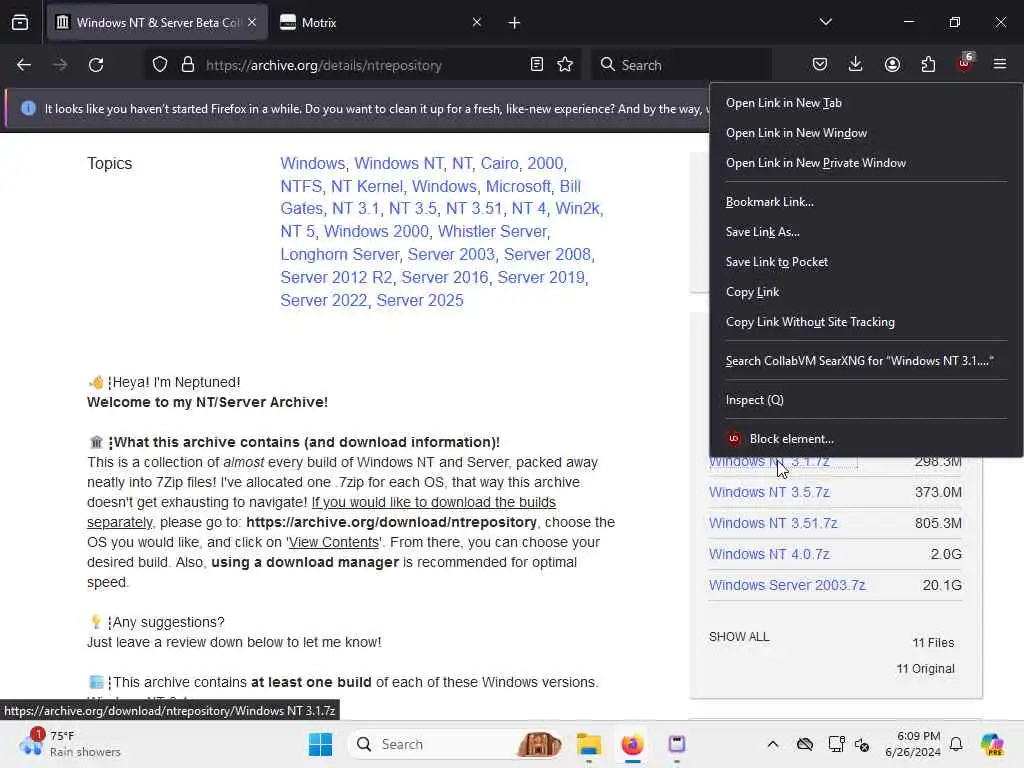Toggle reader view icon
Viewport: 1024px width, 768px height.
click(537, 65)
